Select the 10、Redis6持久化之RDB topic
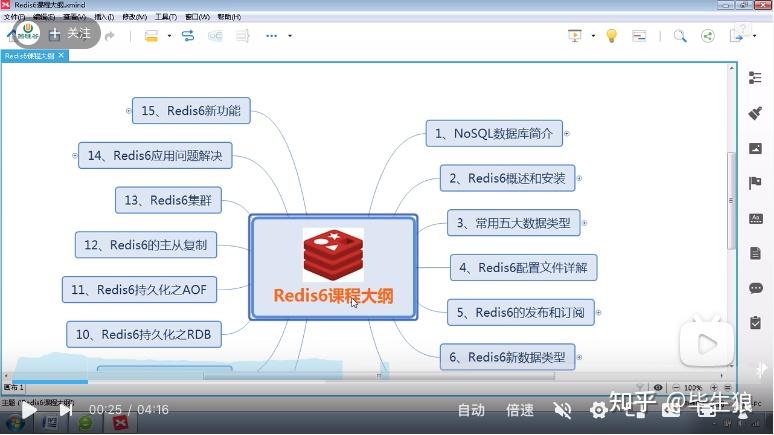774x435 pixels. [x=144, y=334]
